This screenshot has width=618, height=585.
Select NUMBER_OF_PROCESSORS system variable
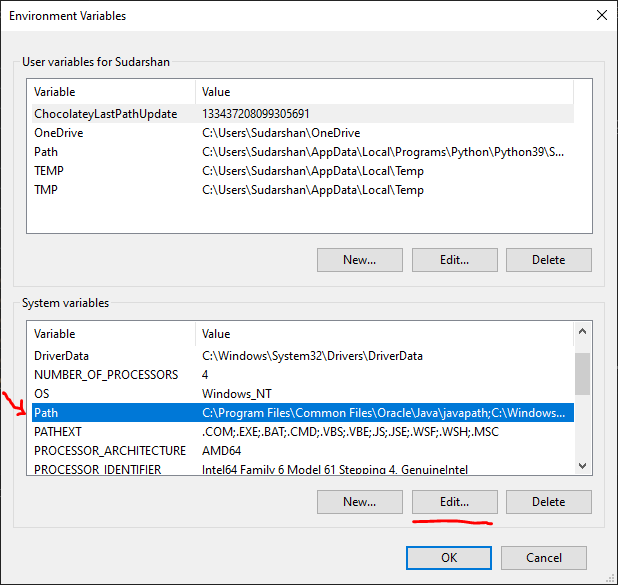(105, 375)
